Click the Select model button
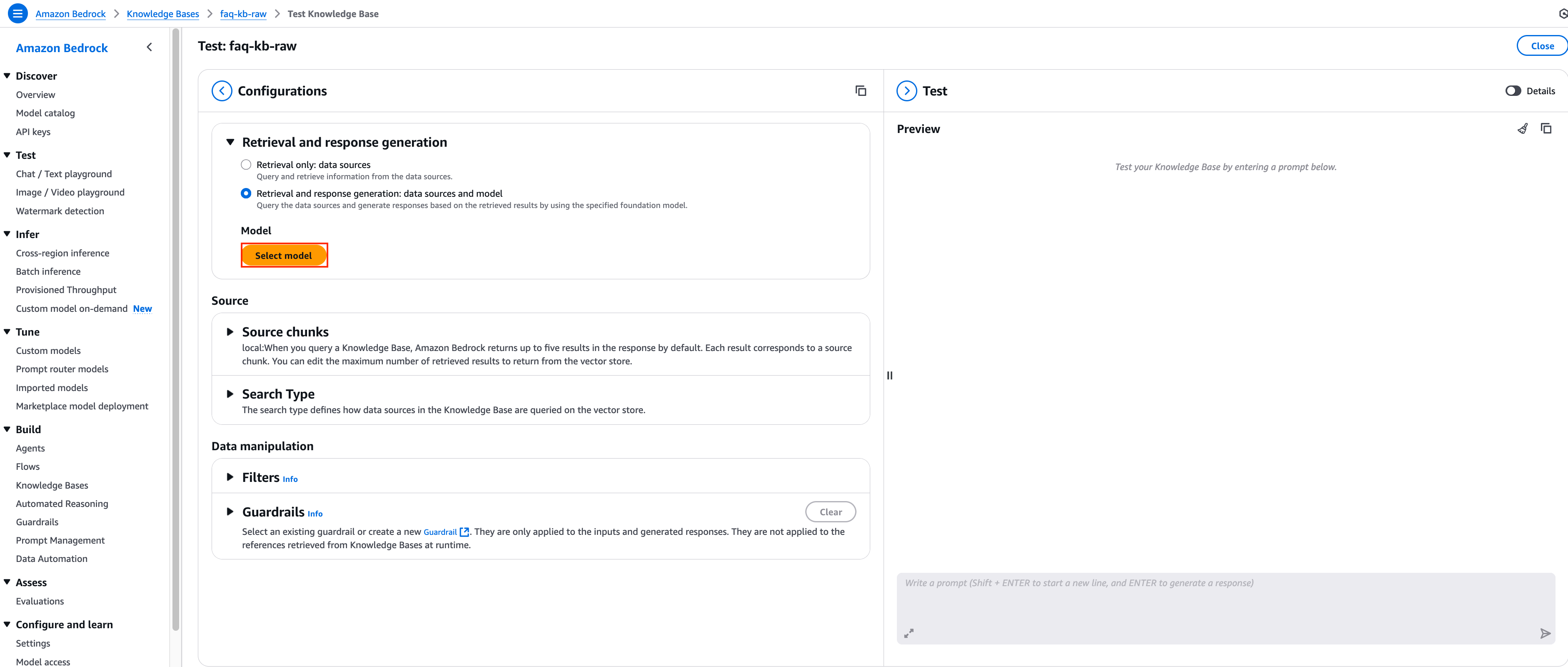Screen dimensions: 1568x667 pyautogui.click(x=284, y=255)
